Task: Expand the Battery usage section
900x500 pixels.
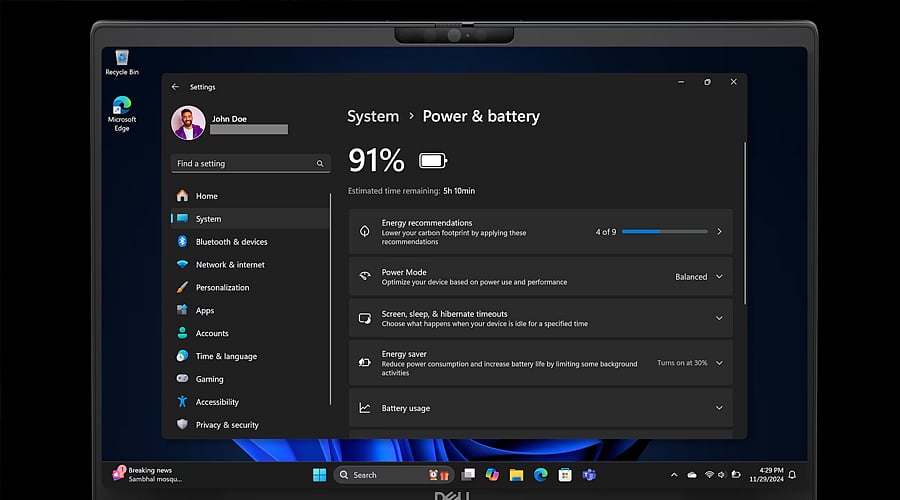Action: (x=719, y=408)
